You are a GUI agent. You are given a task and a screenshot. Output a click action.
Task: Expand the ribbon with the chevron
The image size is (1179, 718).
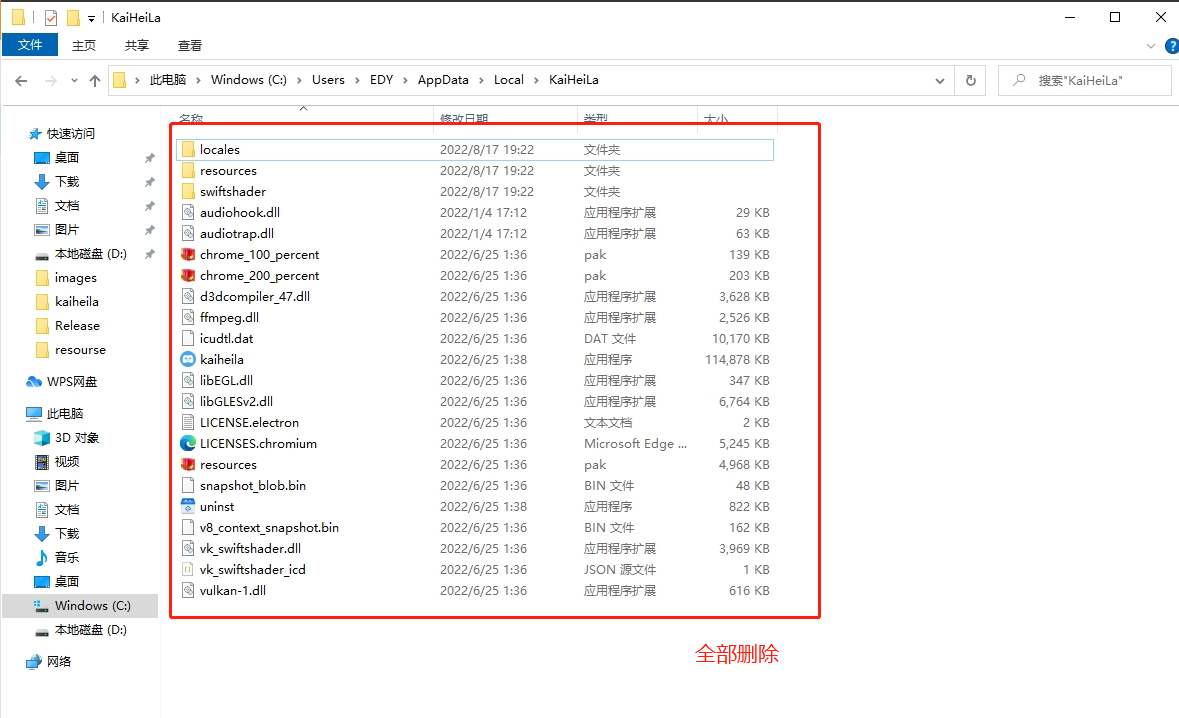pyautogui.click(x=1150, y=46)
